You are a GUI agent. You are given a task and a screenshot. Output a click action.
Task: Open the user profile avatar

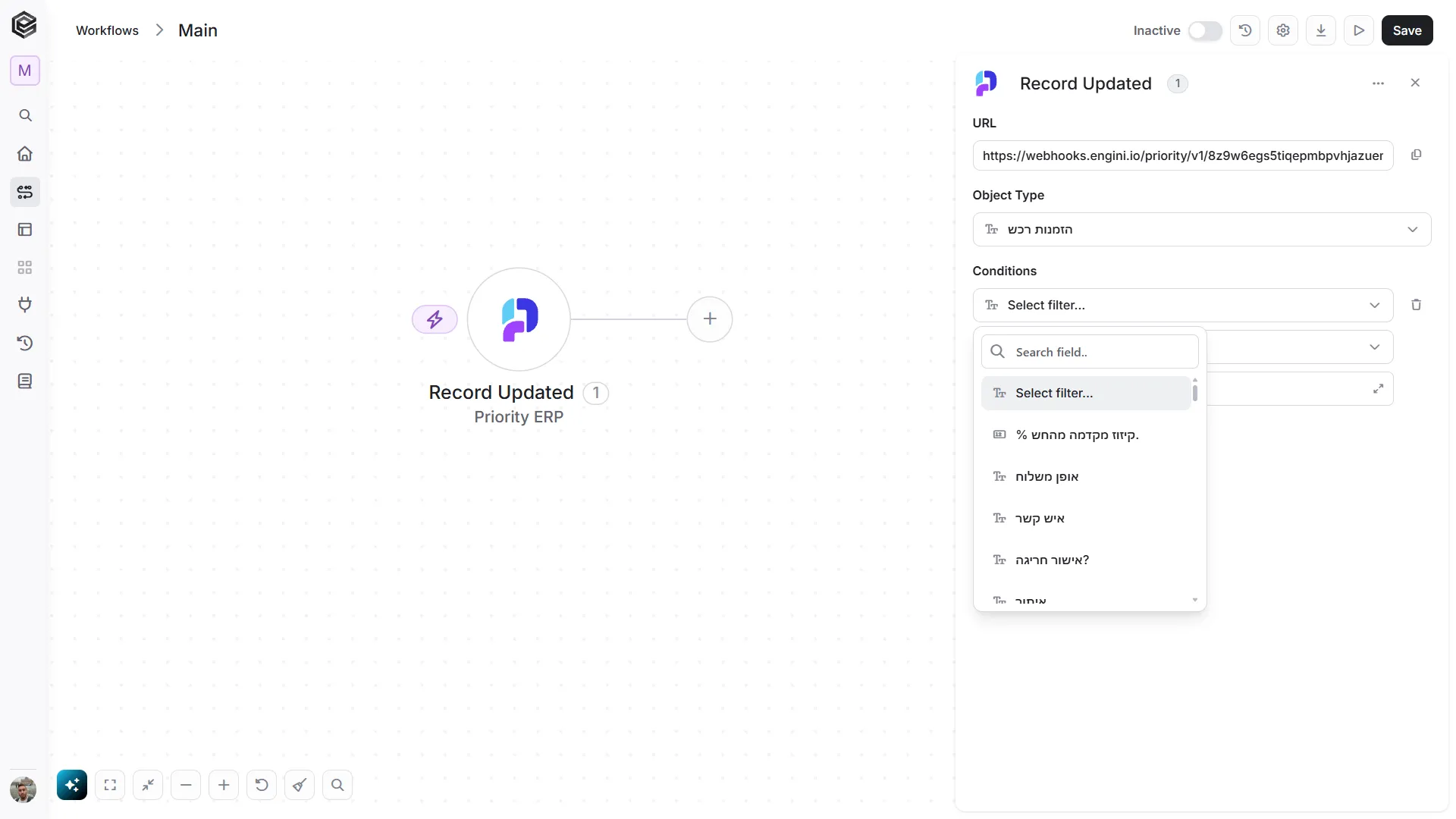click(x=24, y=789)
